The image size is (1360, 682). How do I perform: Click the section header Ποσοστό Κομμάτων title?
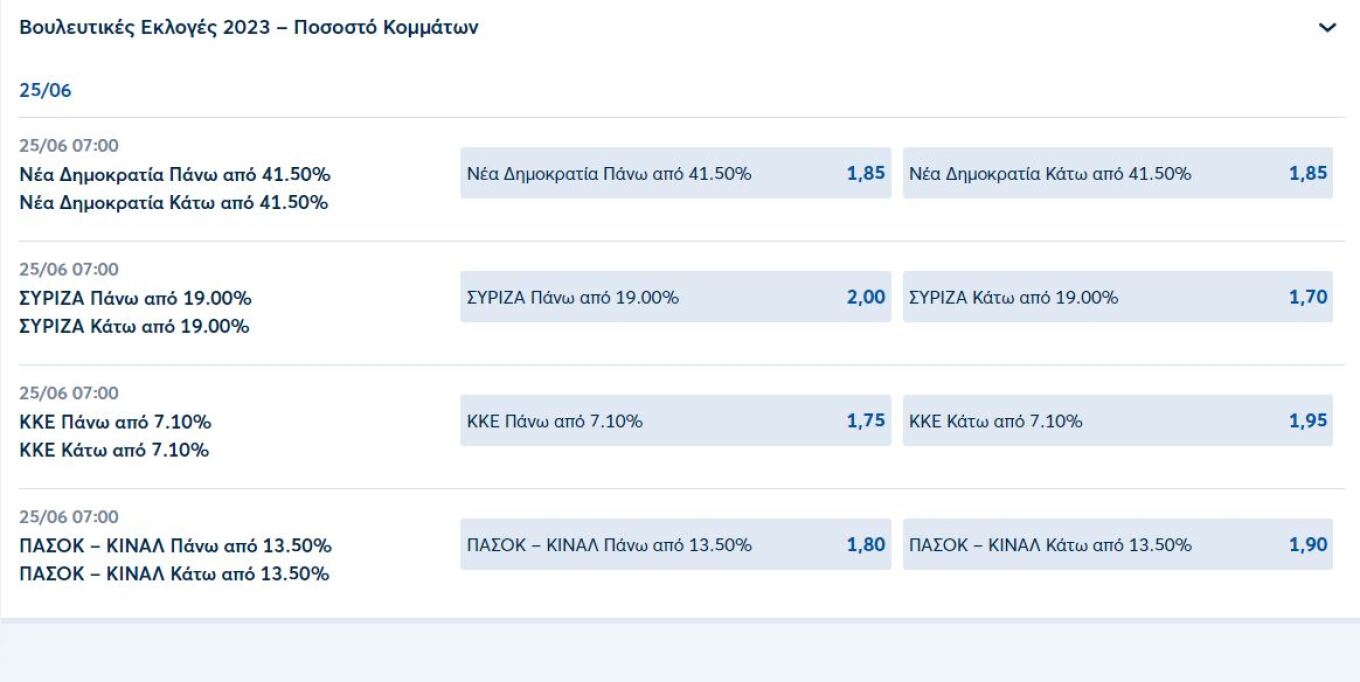tap(248, 28)
